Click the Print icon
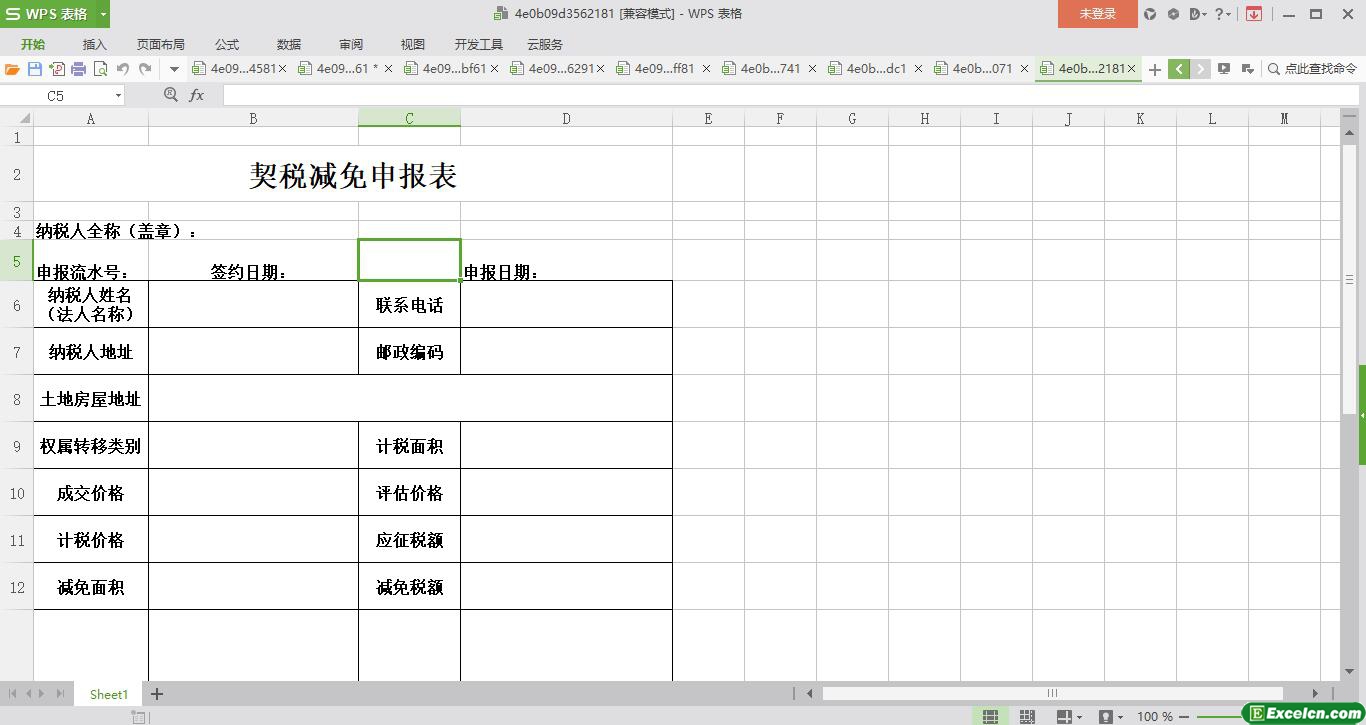 coord(78,69)
